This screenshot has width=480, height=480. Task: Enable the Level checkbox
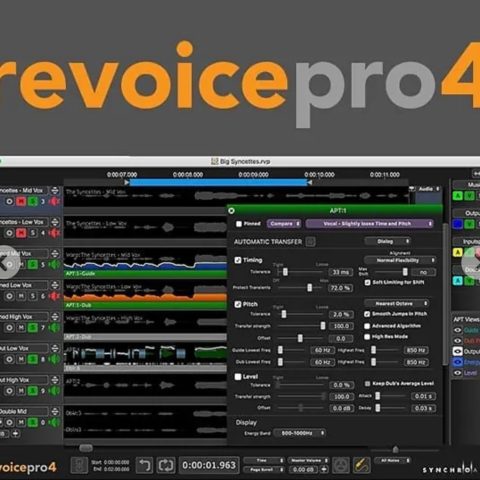238,377
